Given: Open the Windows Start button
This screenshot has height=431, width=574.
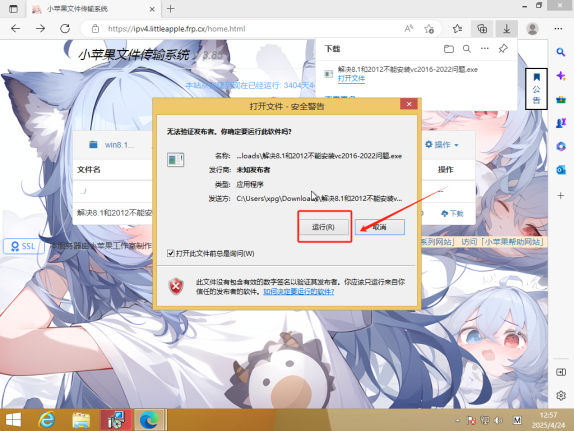Looking at the screenshot, I should [x=14, y=420].
